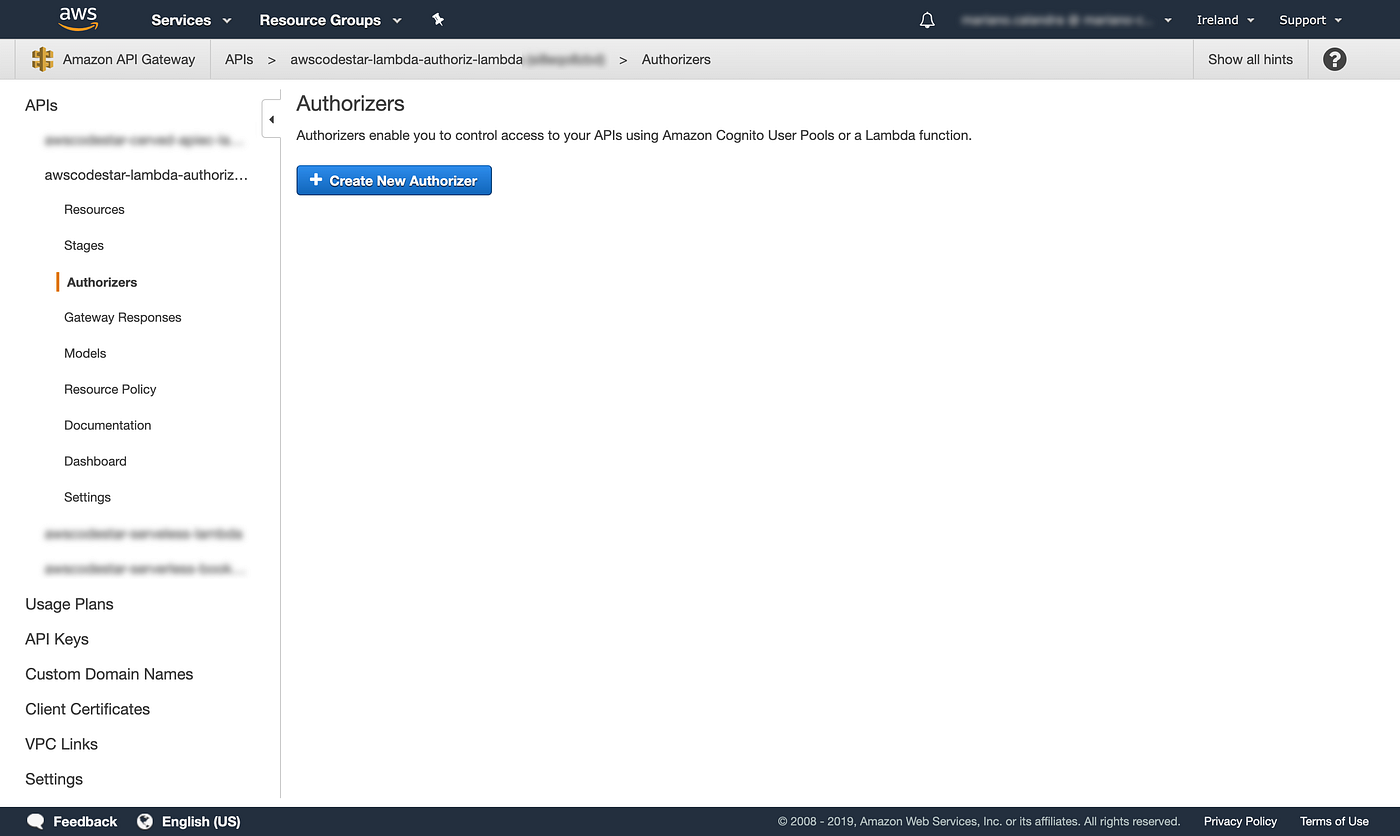Open the Resource Groups menu
This screenshot has width=1400, height=836.
330,19
